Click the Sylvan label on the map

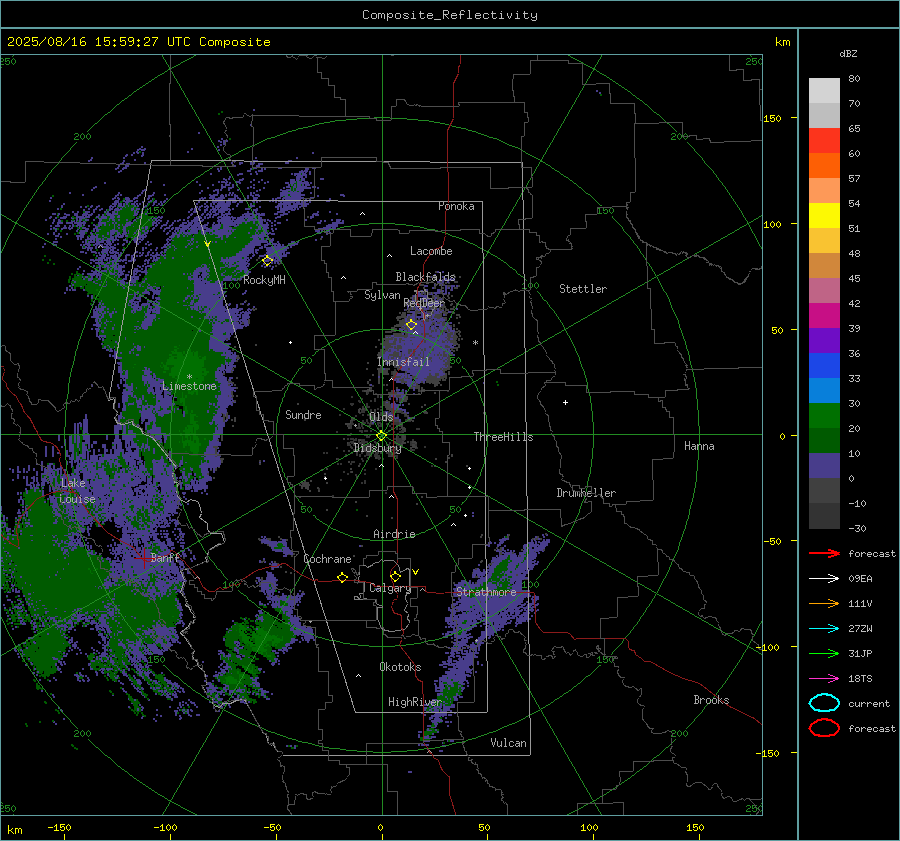(382, 295)
